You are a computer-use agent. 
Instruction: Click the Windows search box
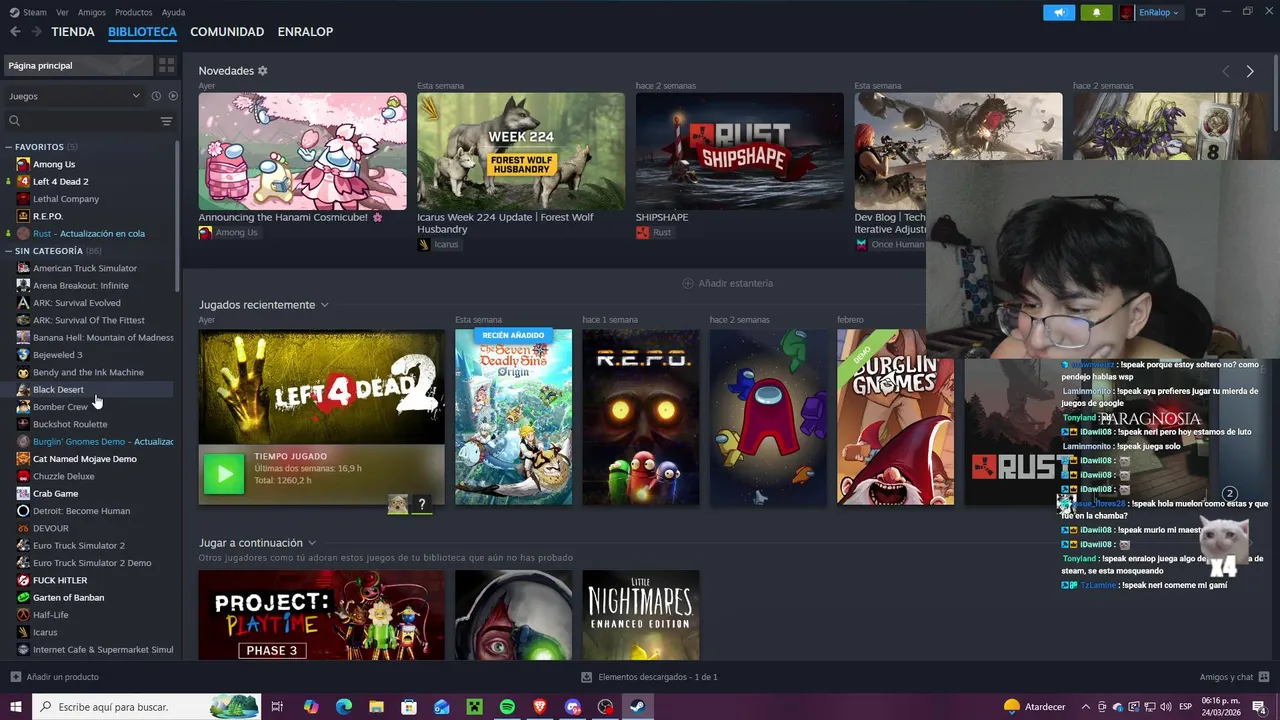(147, 707)
